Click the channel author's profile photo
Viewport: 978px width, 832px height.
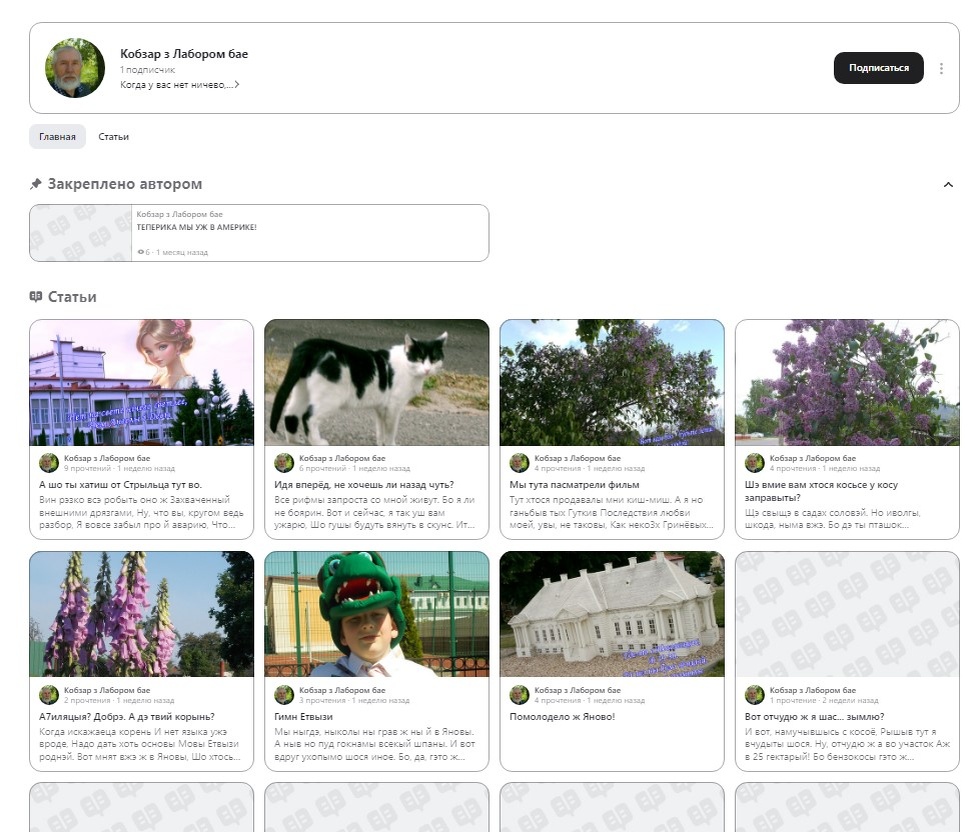[x=75, y=68]
